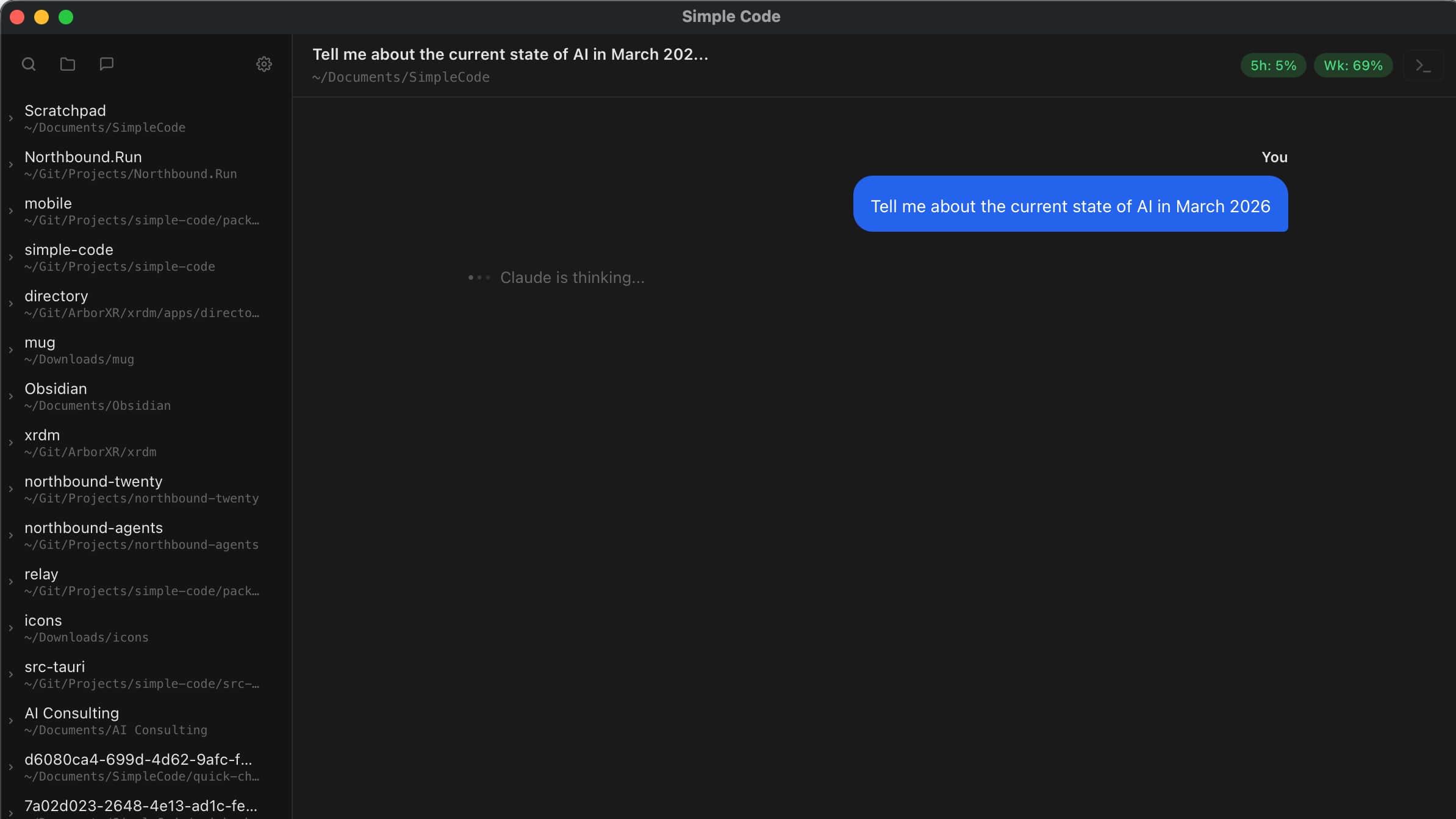The height and width of the screenshot is (819, 1456).
Task: Expand the northbound-agents chevron
Action: coord(11,535)
